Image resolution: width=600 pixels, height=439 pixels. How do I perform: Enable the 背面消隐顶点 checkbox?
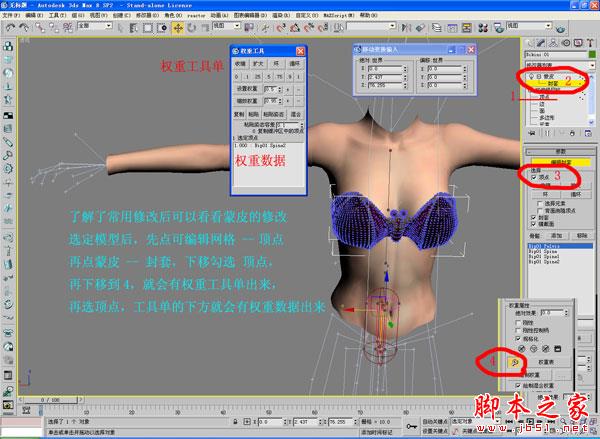pyautogui.click(x=540, y=211)
